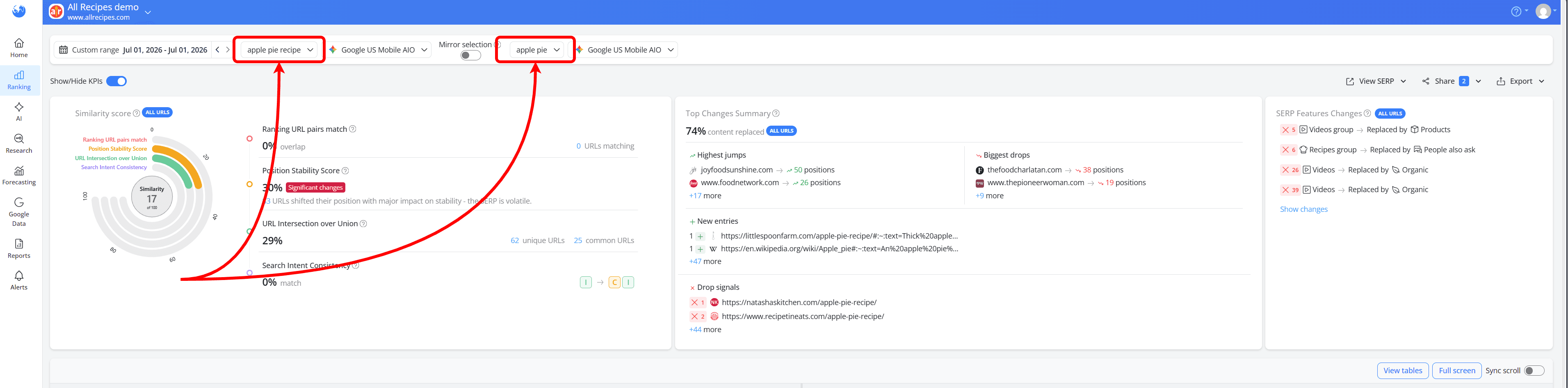Click www.thepioneerwoman.com in Biggest drops

click(1035, 183)
